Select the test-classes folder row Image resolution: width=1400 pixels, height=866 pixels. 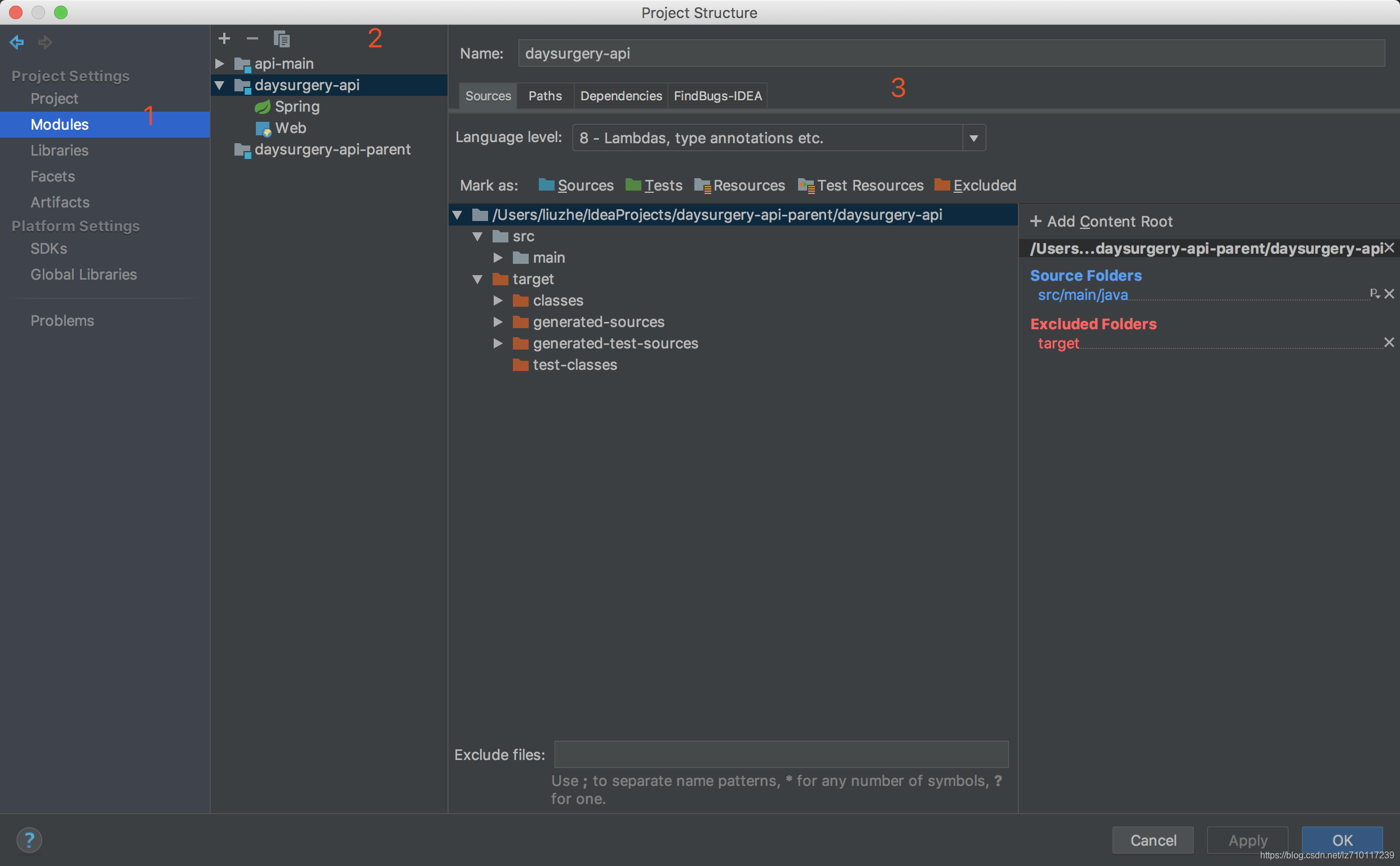[x=733, y=365]
